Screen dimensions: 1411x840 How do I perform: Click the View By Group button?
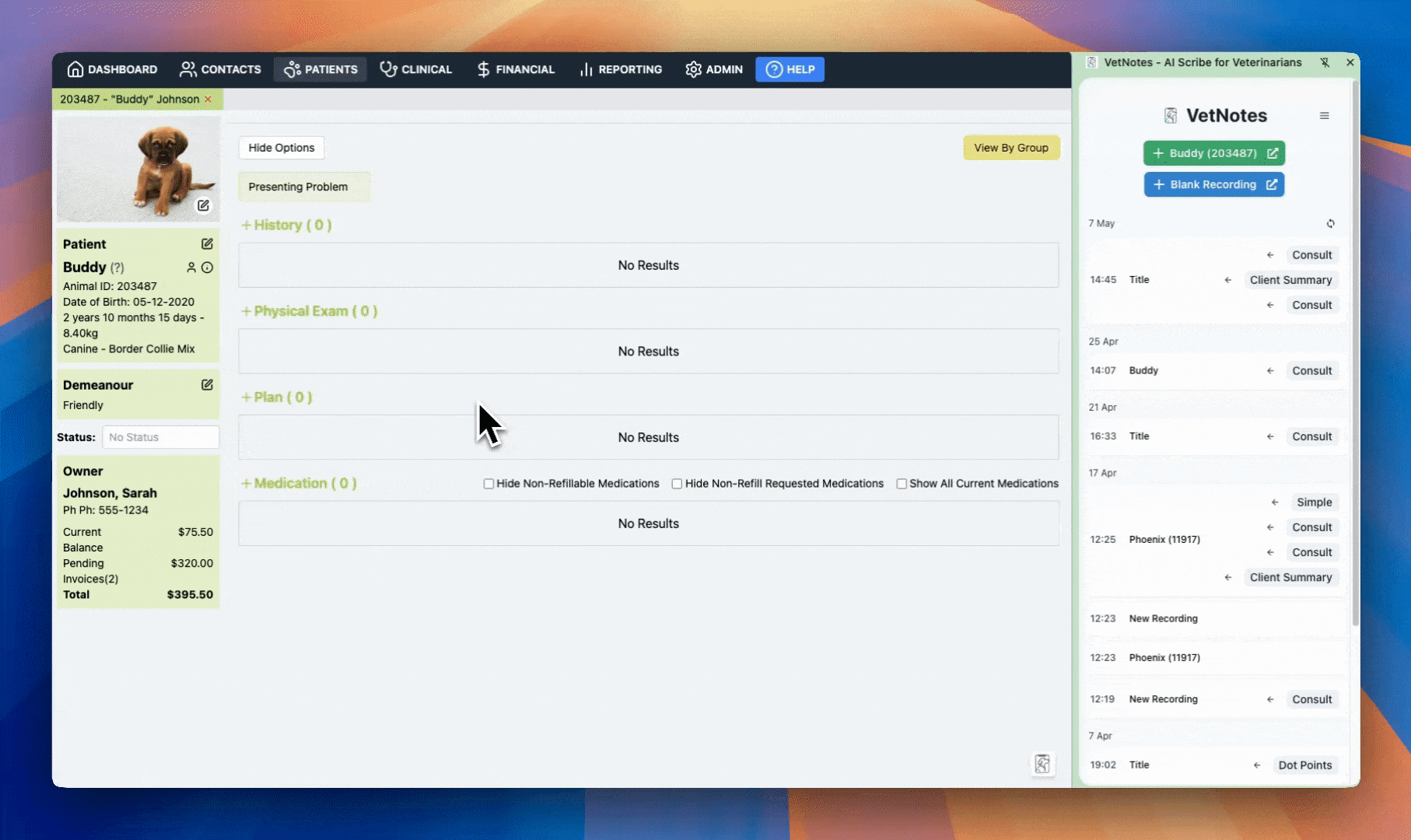[x=1010, y=148]
